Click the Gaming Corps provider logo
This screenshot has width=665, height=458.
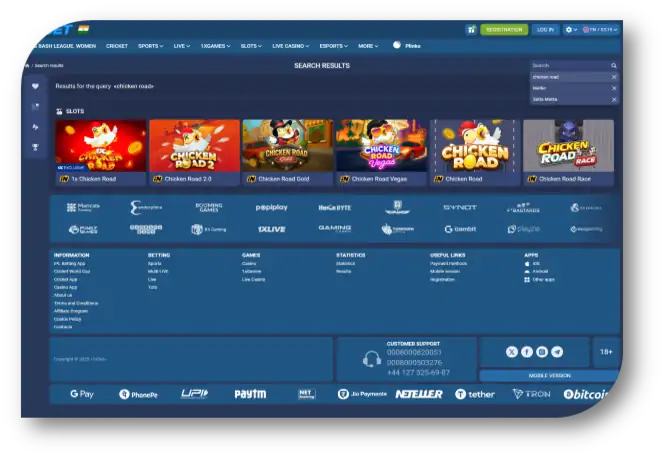tap(335, 229)
